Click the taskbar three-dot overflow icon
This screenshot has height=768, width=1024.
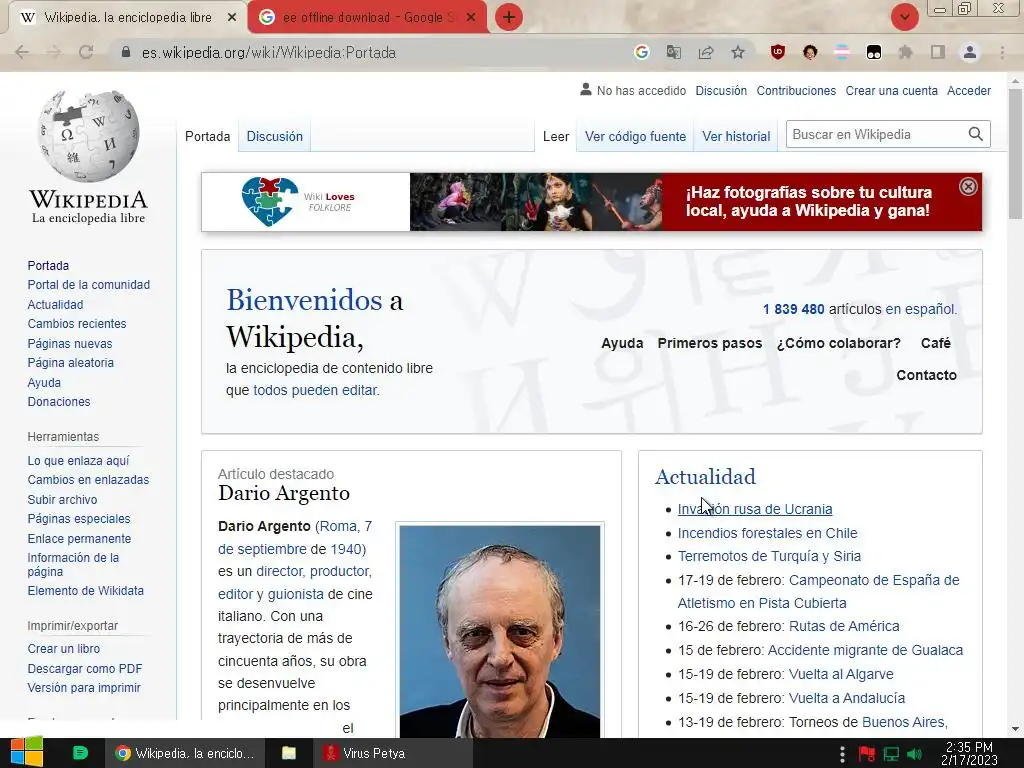[842, 754]
